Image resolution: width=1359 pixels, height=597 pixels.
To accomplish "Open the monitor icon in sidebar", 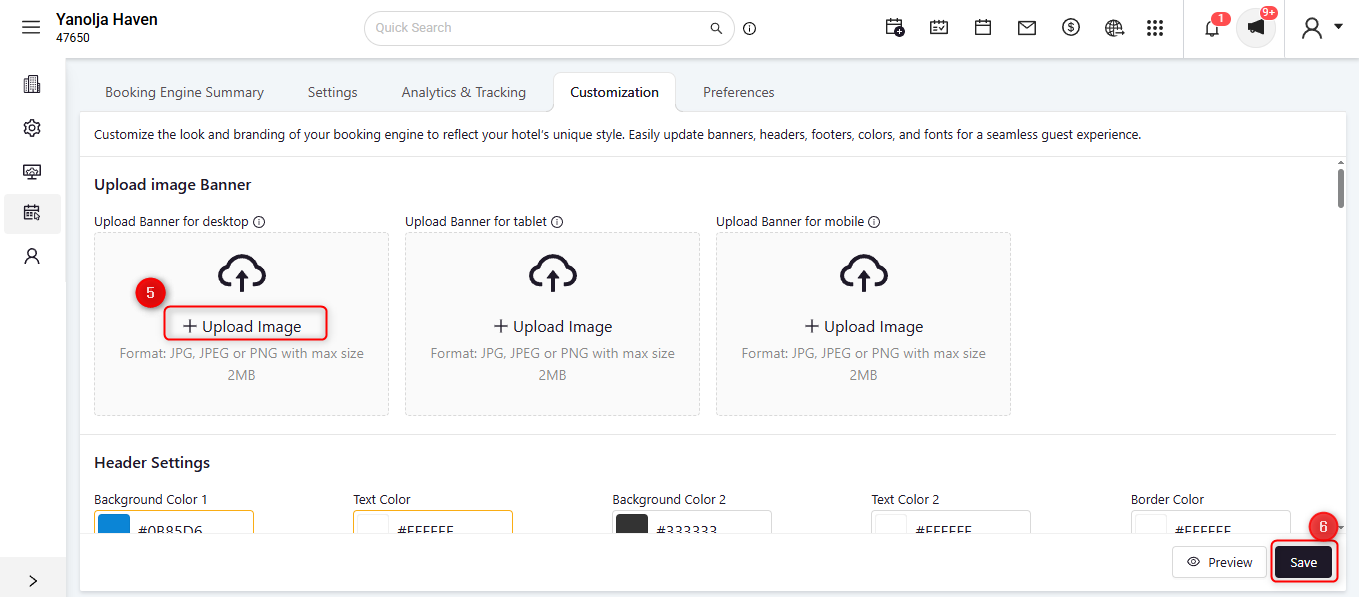I will (x=32, y=171).
